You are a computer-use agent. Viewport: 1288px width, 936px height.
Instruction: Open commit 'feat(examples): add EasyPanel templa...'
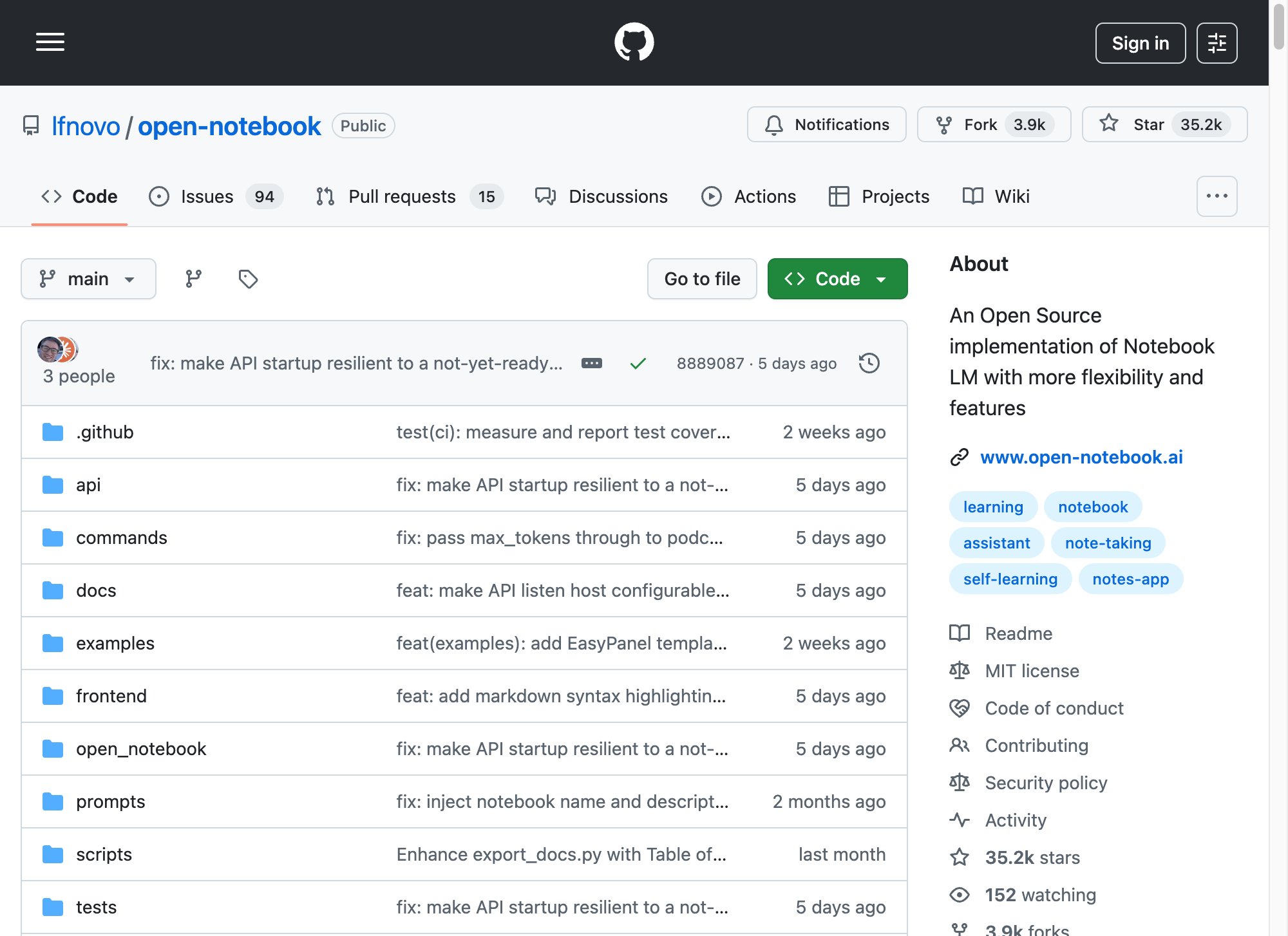pyautogui.click(x=562, y=643)
